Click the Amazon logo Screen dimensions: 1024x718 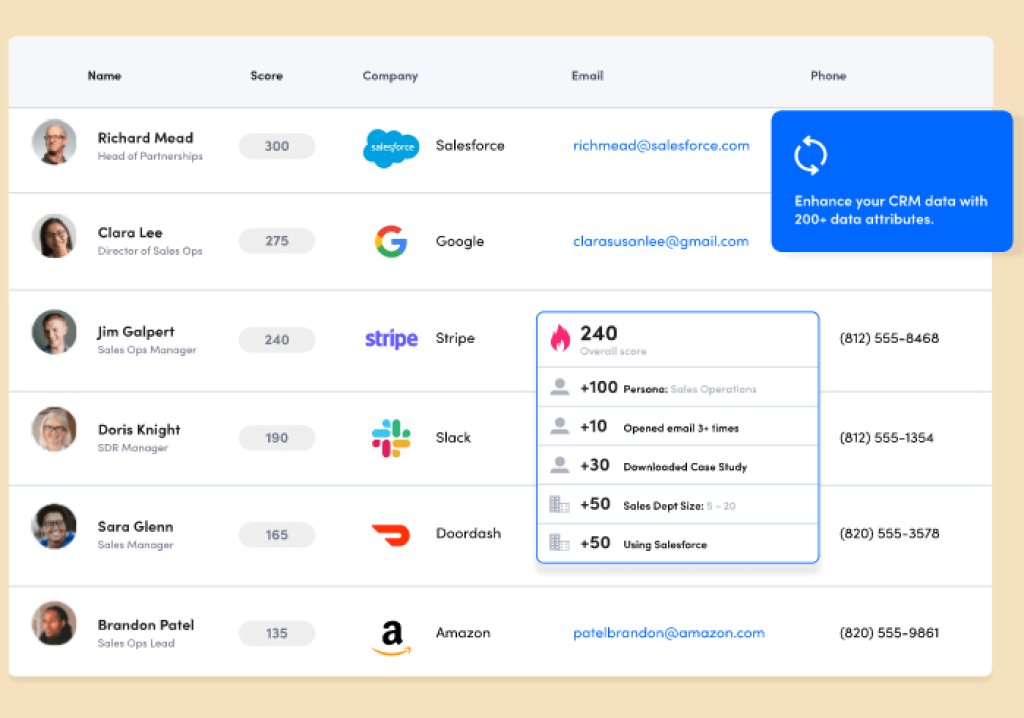tap(392, 637)
